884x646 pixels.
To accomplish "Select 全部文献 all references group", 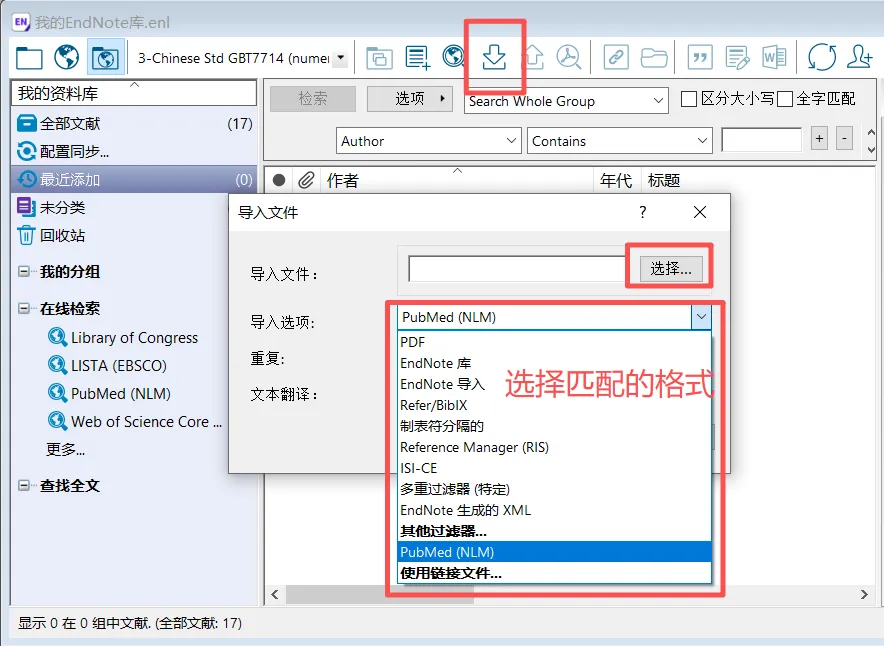I will [134, 123].
